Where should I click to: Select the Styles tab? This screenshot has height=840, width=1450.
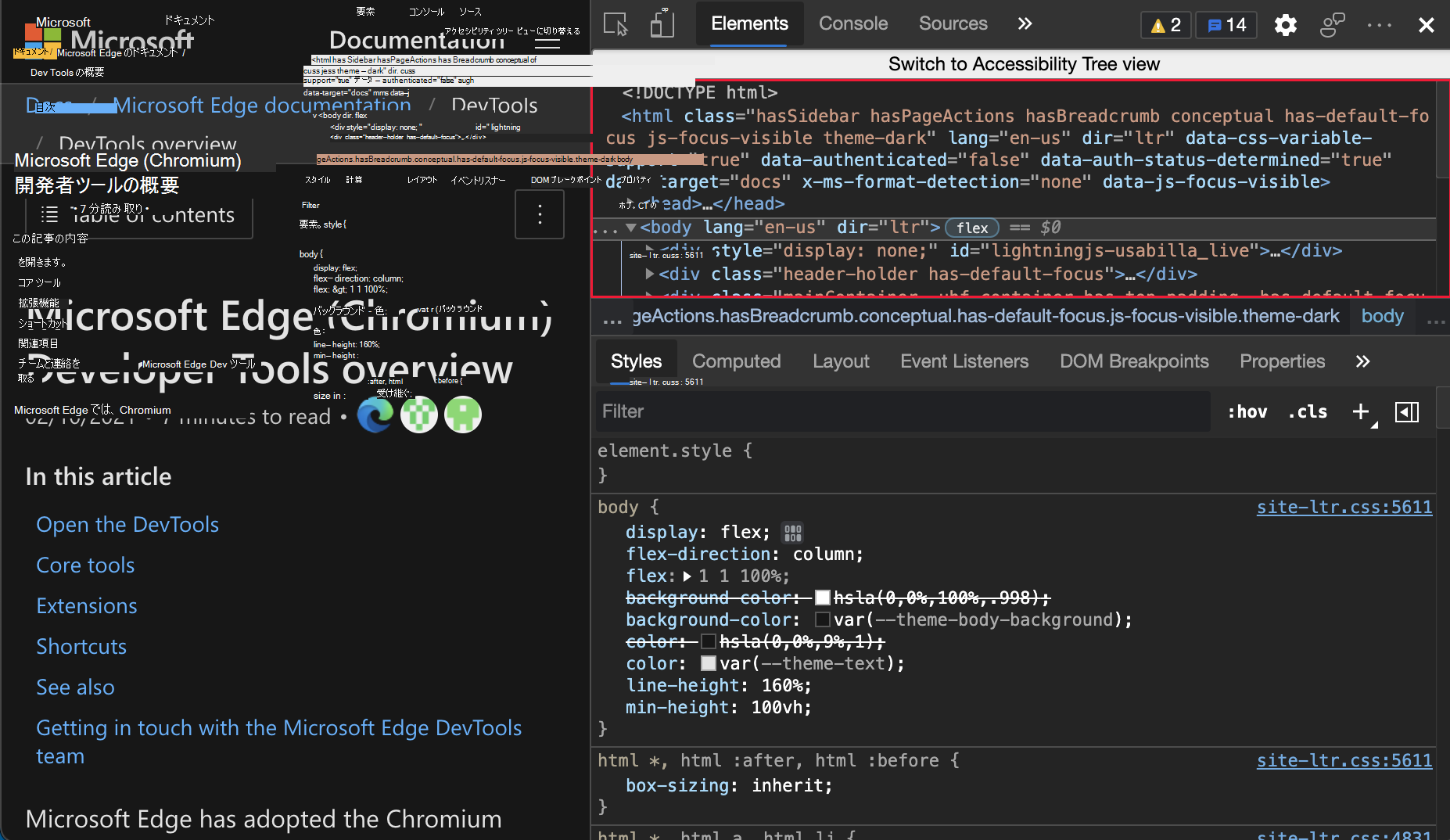636,361
